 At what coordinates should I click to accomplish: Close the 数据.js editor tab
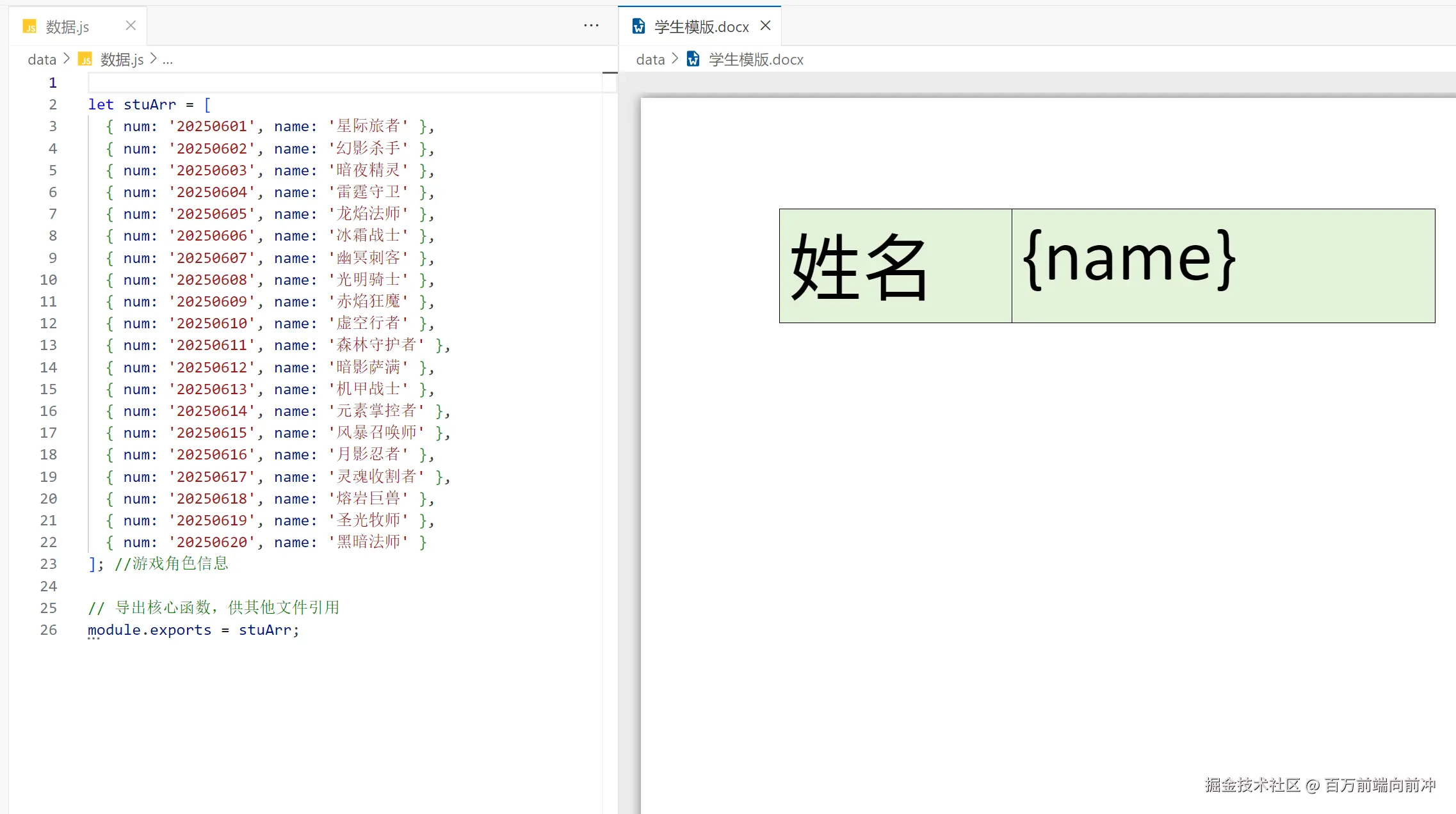click(x=131, y=26)
